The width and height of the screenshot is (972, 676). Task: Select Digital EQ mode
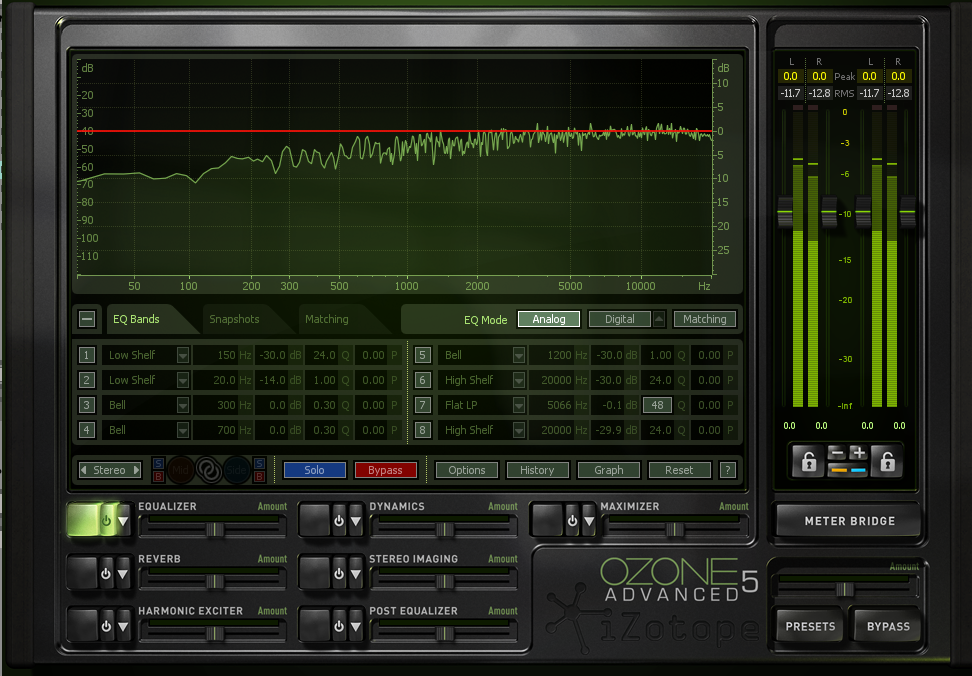point(619,319)
